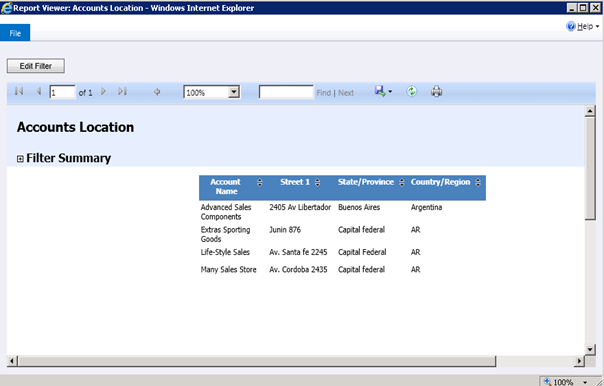Select Many Sales Store account name
Image resolution: width=604 pixels, height=386 pixels.
click(228, 270)
